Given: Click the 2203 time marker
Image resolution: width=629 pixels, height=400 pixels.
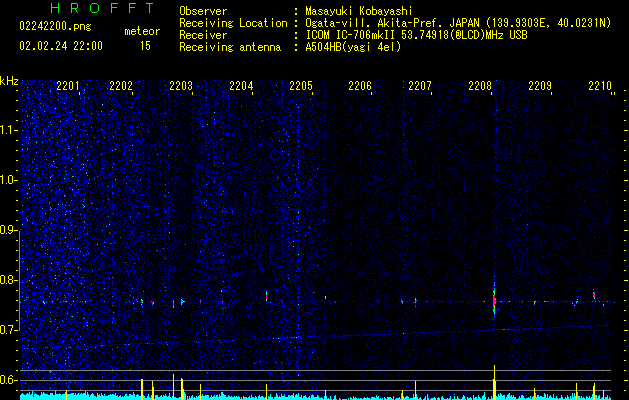Looking at the screenshot, I should point(181,86).
